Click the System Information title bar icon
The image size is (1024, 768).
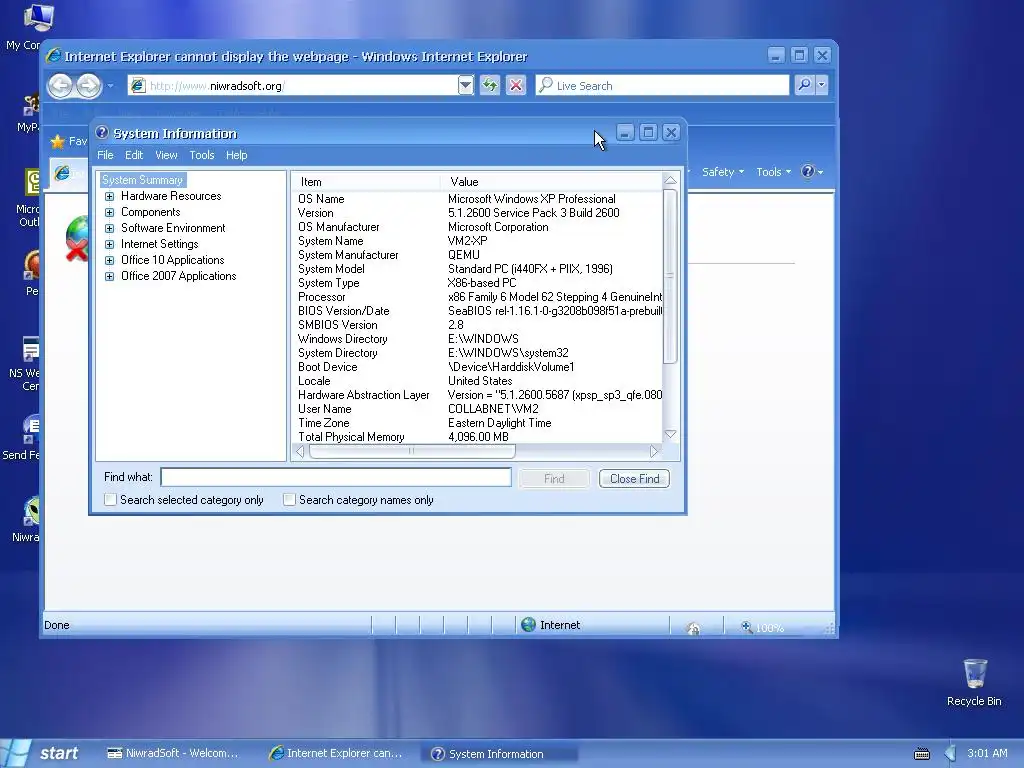(x=102, y=133)
